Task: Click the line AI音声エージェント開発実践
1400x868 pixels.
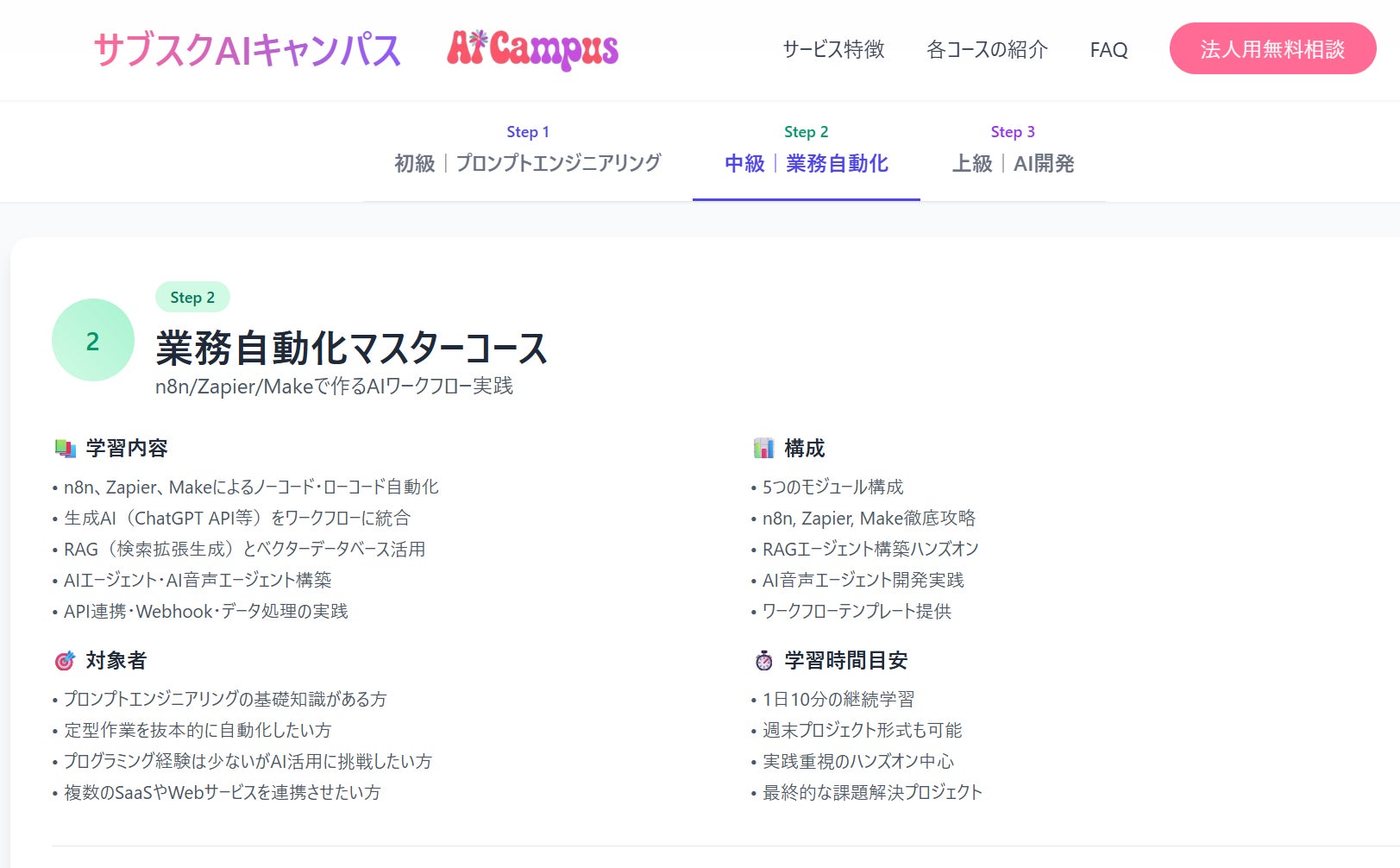Action: coord(863,581)
